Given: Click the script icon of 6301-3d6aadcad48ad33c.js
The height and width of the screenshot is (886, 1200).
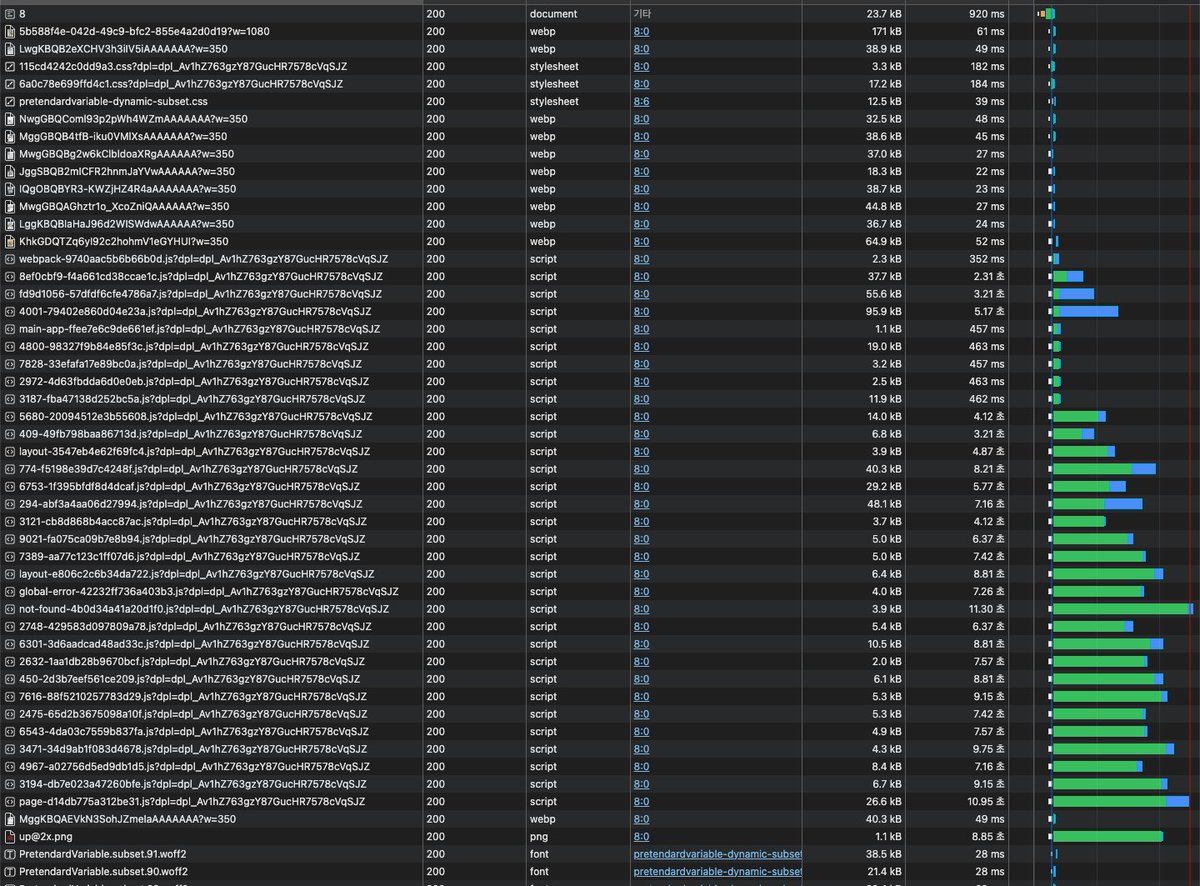Looking at the screenshot, I should click(10, 644).
